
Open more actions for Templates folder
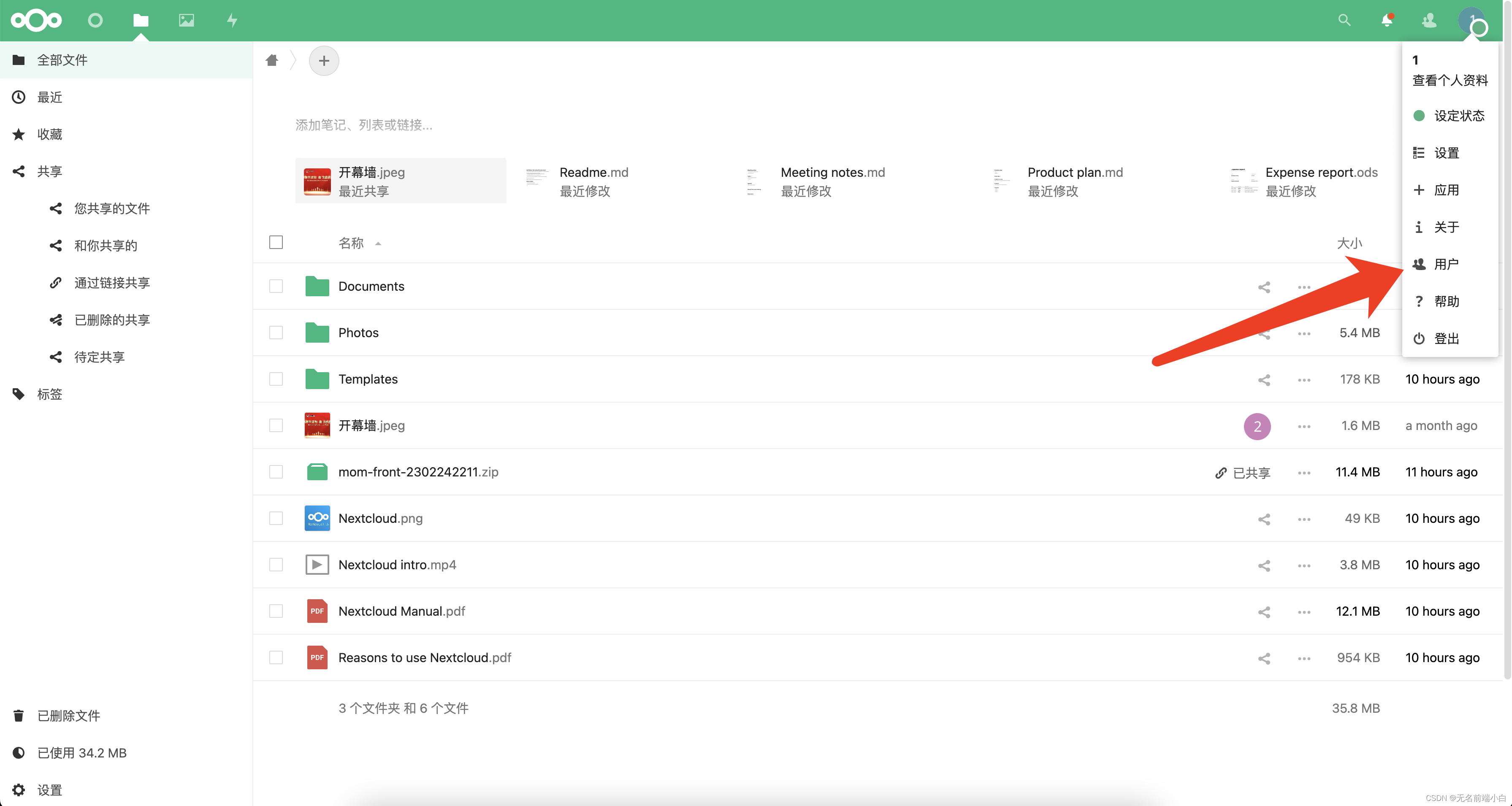pyautogui.click(x=1304, y=379)
